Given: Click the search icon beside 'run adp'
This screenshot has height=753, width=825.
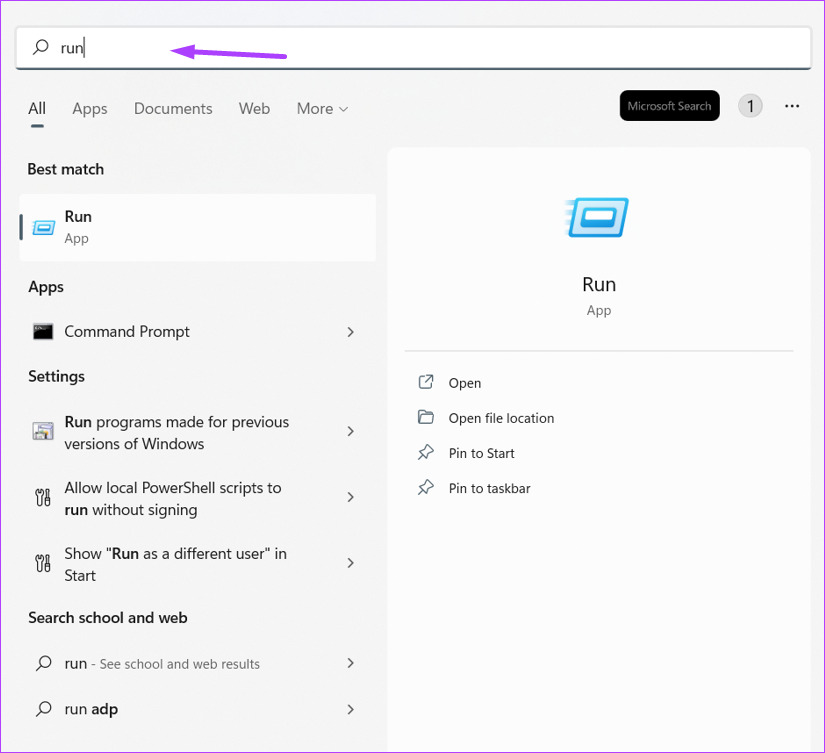Looking at the screenshot, I should [x=44, y=709].
